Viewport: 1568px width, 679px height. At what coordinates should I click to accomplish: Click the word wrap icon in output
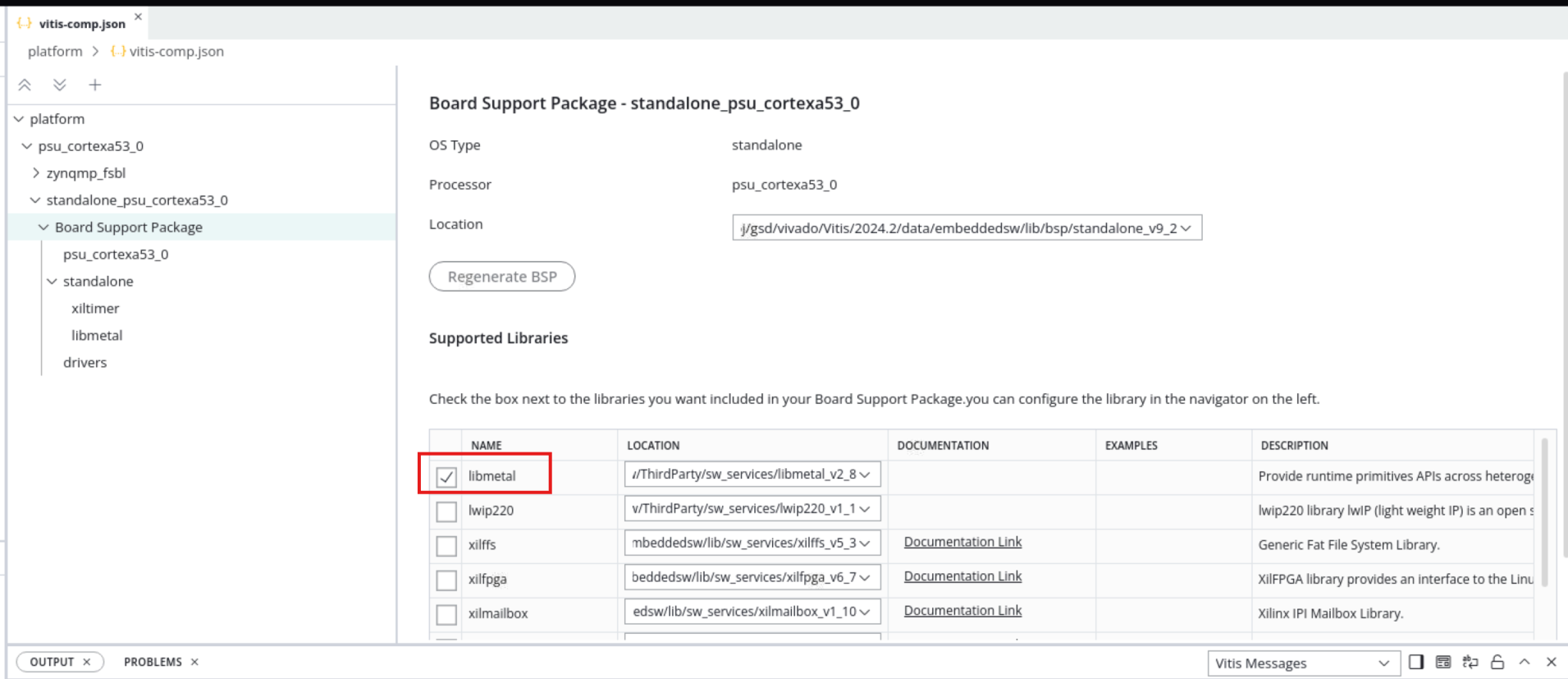(x=1470, y=662)
